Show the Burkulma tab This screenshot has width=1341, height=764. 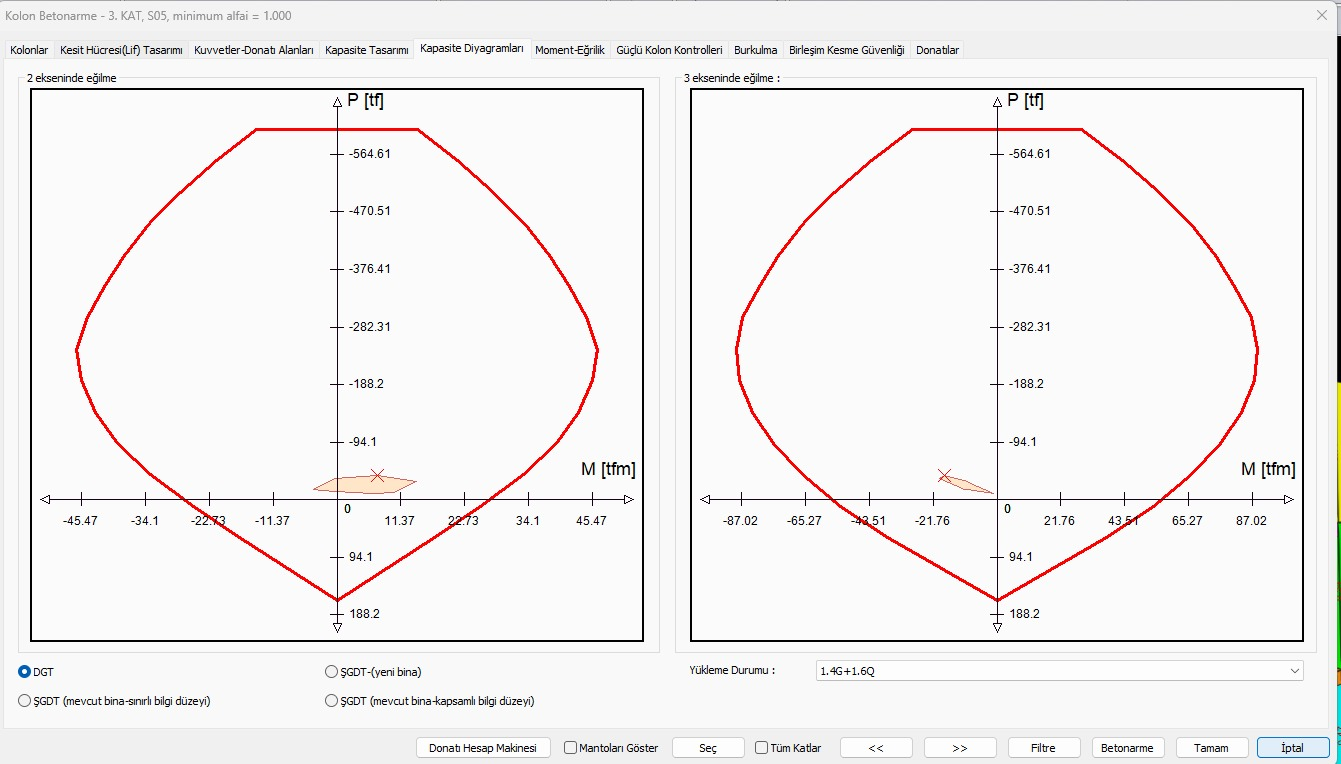755,50
